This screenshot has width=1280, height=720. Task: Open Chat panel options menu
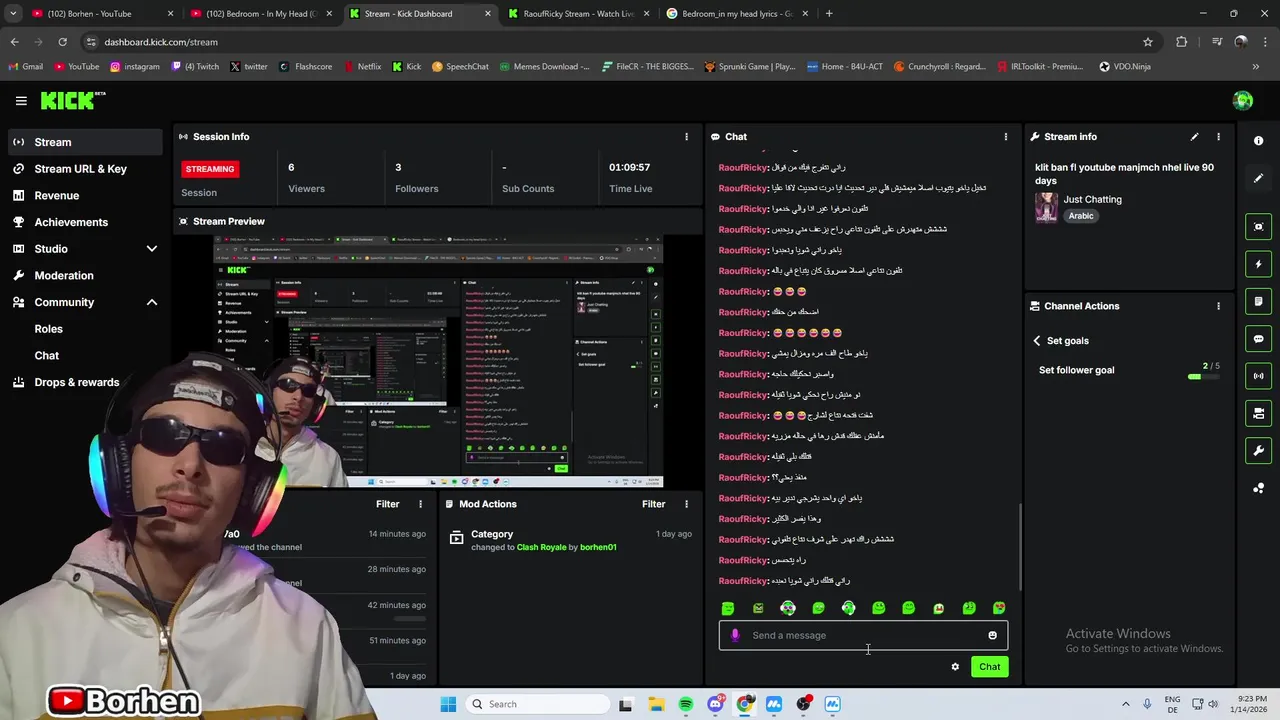(x=1006, y=137)
